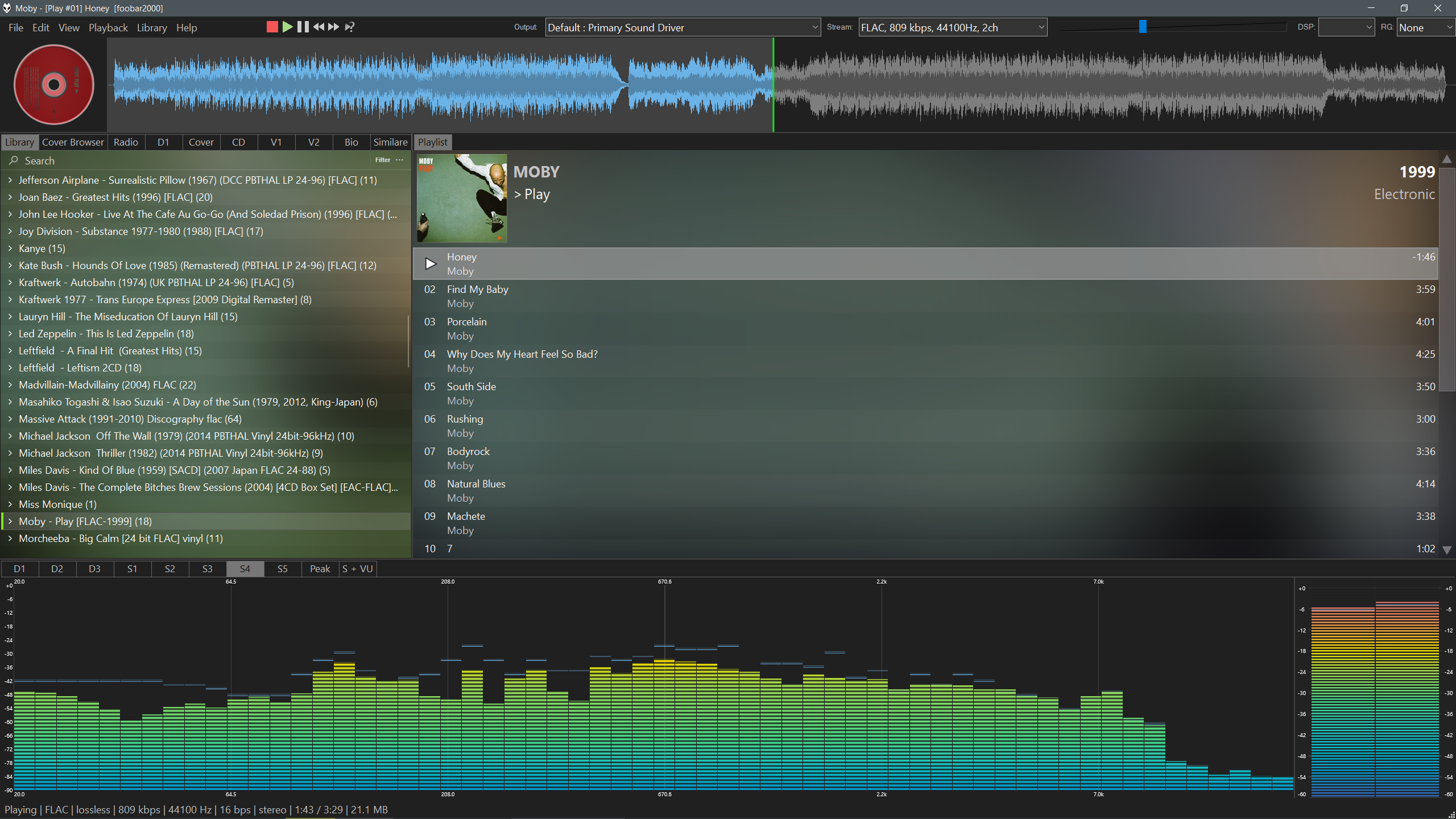1456x819 pixels.
Task: Open the Playback menu
Action: pyautogui.click(x=108, y=27)
